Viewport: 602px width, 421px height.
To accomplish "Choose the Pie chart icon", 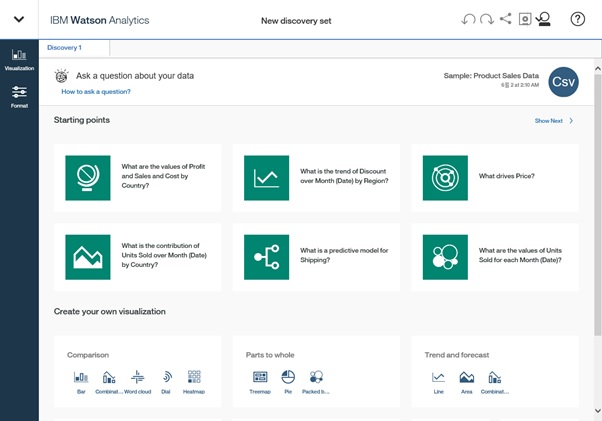I will 288,377.
